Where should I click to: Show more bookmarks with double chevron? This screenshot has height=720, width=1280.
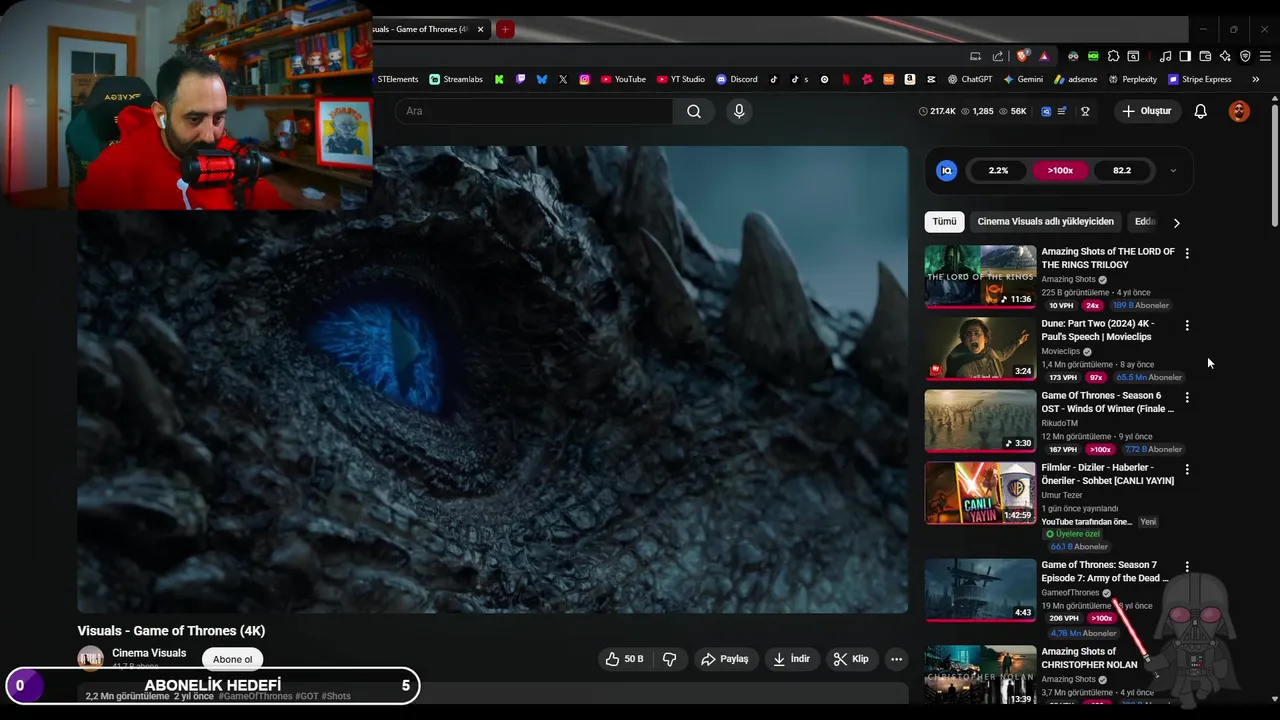[x=1255, y=79]
